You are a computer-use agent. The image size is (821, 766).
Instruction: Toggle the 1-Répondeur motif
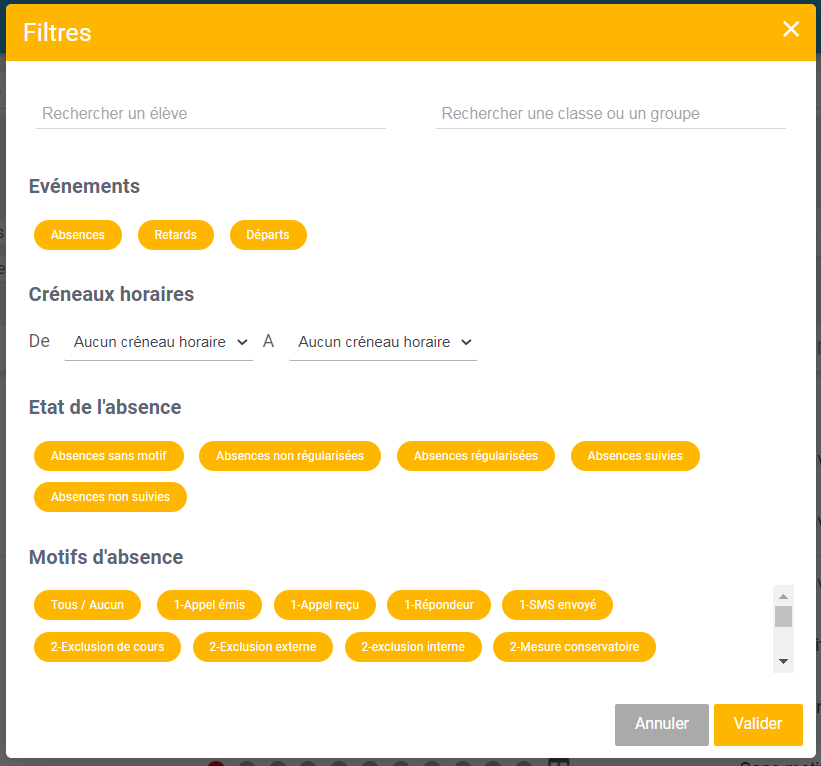(x=439, y=605)
